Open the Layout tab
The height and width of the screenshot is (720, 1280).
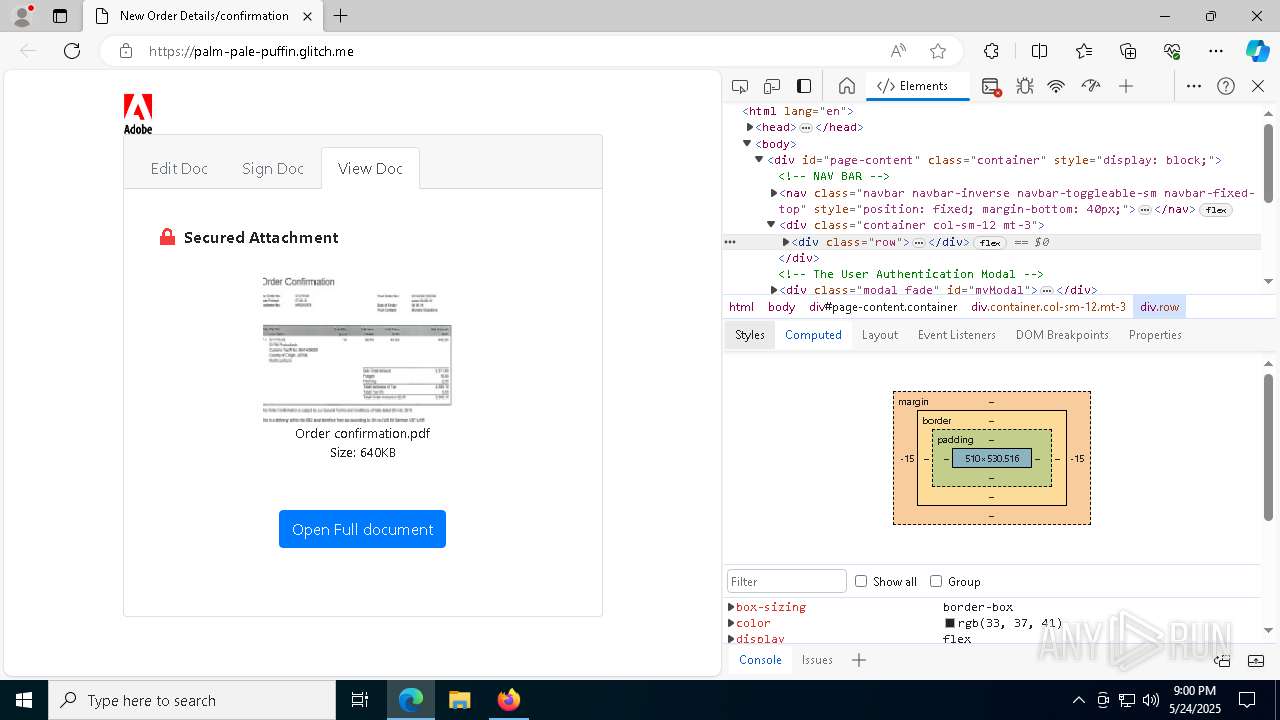[880, 335]
